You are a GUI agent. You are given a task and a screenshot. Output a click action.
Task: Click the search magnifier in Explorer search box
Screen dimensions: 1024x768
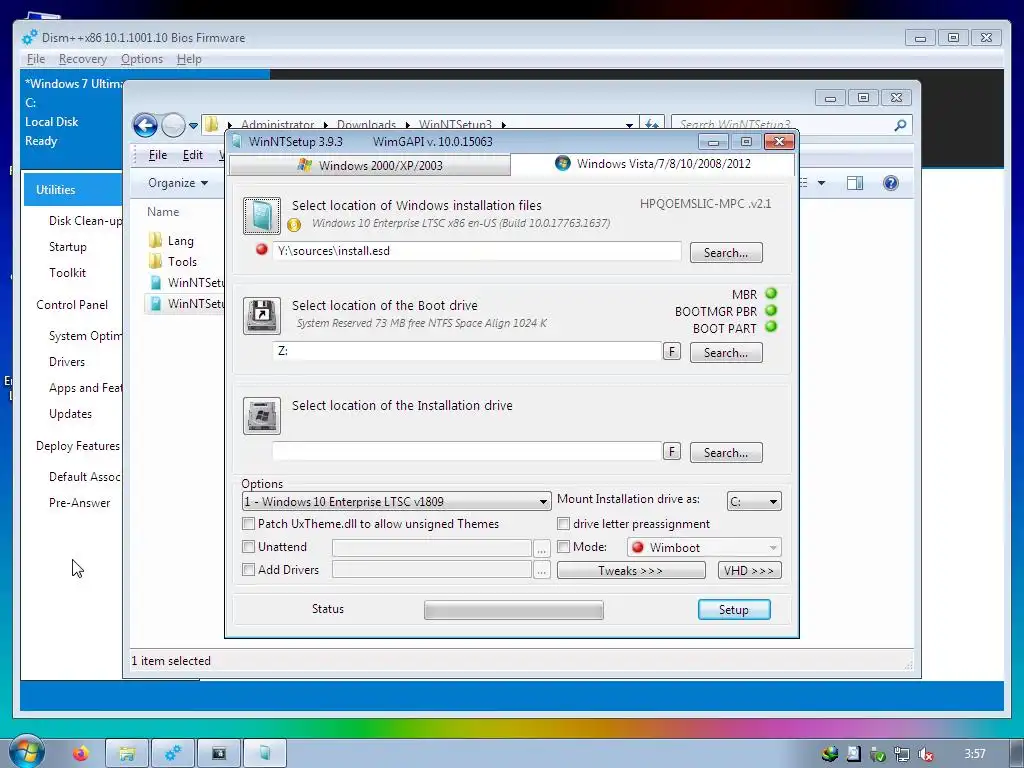tap(901, 124)
